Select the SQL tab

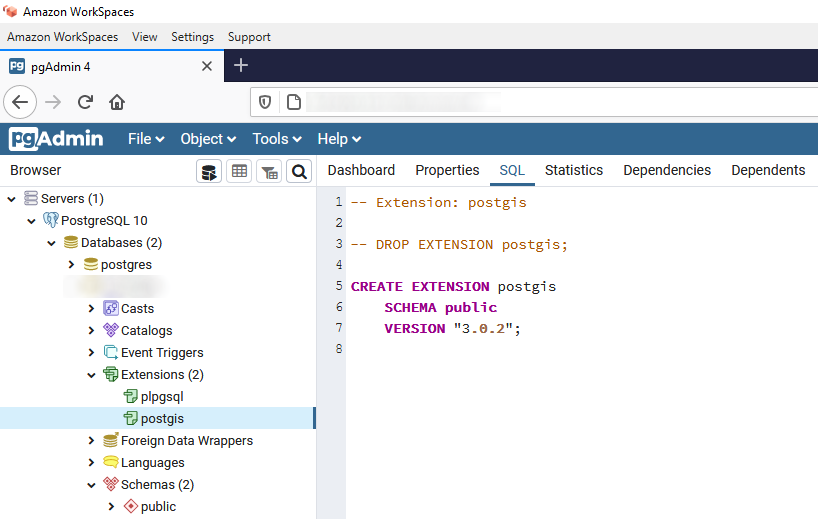tap(512, 170)
